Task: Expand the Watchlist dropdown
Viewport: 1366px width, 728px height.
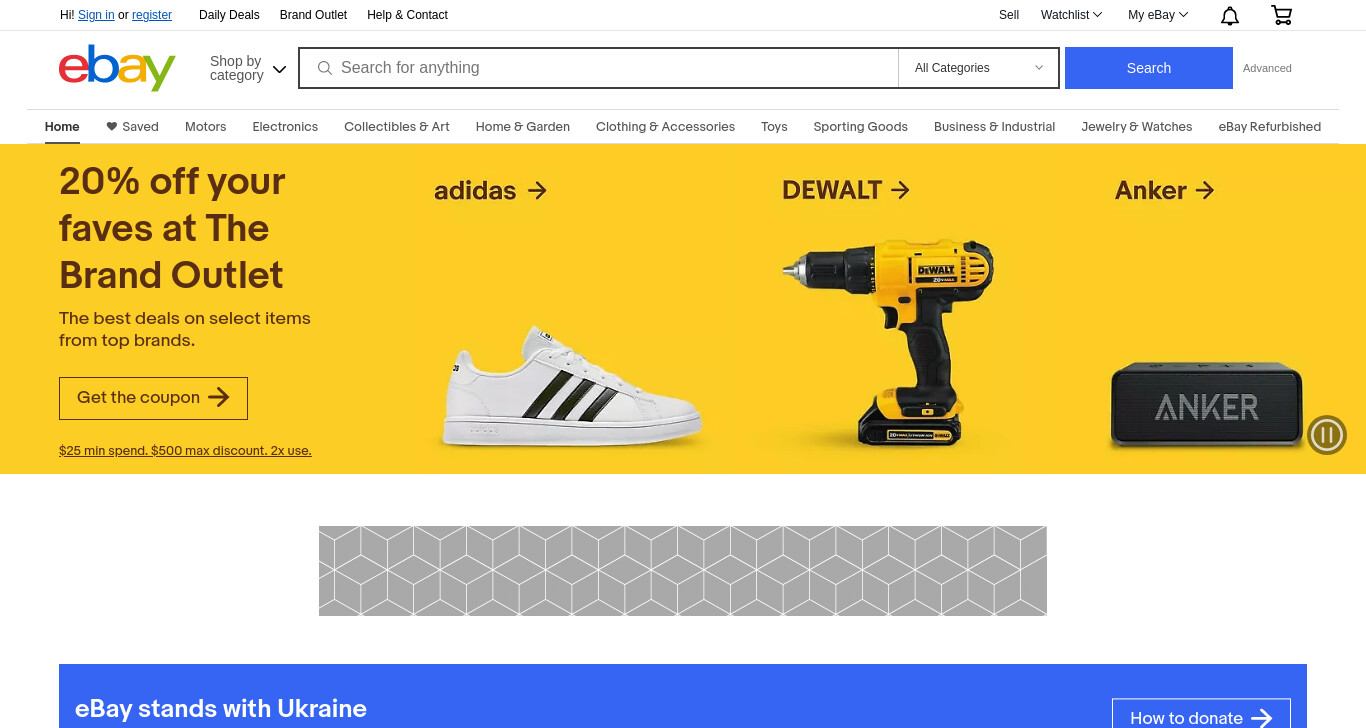Action: tap(1071, 15)
